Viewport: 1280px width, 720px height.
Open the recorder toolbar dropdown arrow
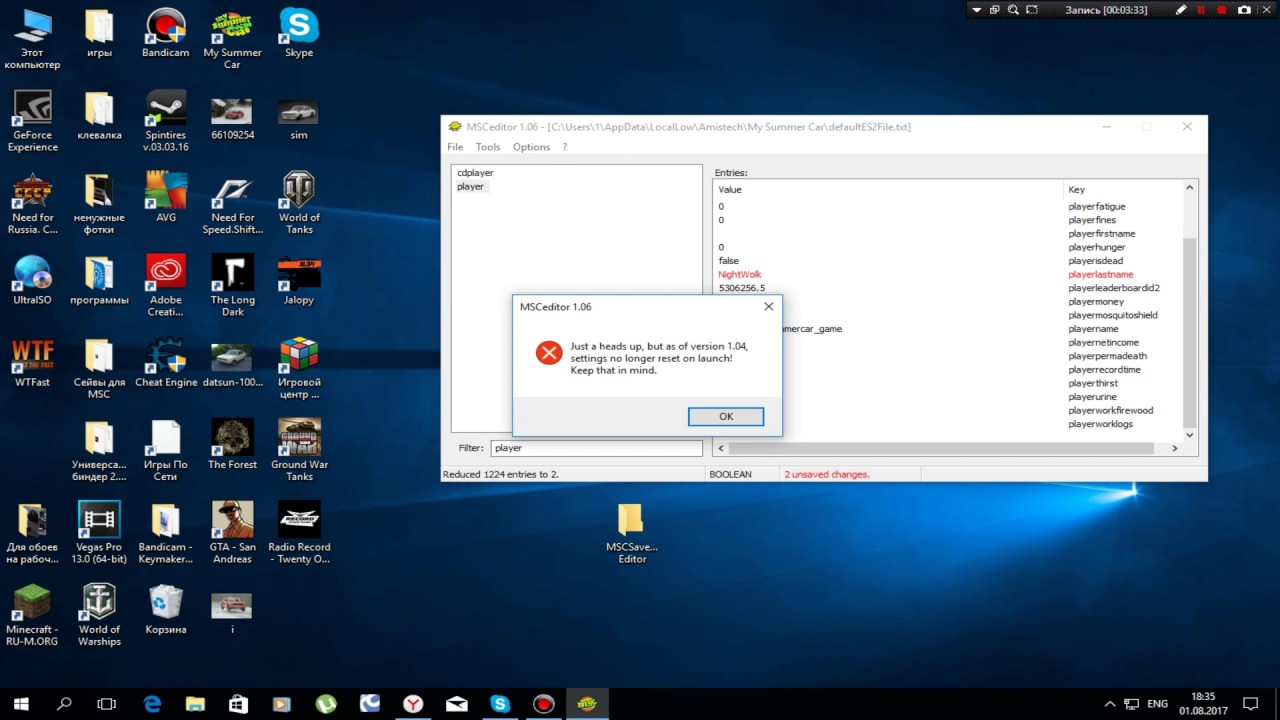pos(977,10)
